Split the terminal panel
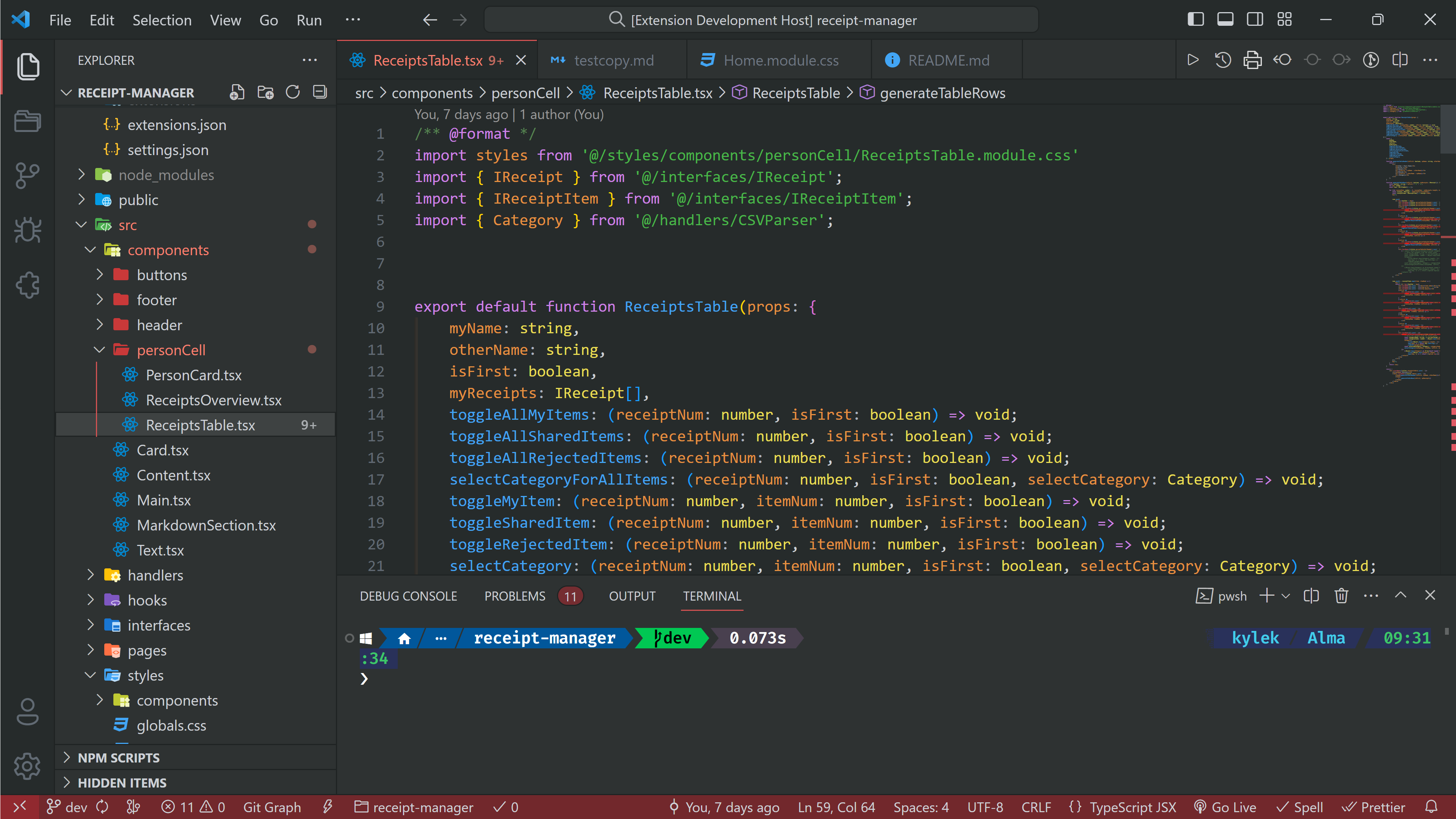This screenshot has width=1456, height=819. [1311, 596]
